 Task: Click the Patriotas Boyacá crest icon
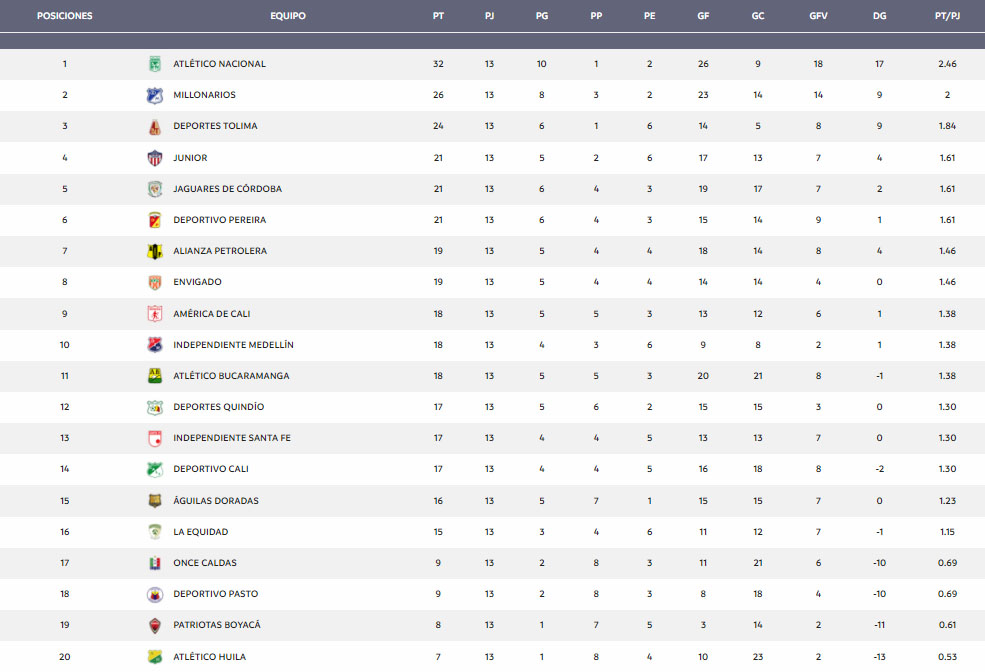pyautogui.click(x=155, y=626)
